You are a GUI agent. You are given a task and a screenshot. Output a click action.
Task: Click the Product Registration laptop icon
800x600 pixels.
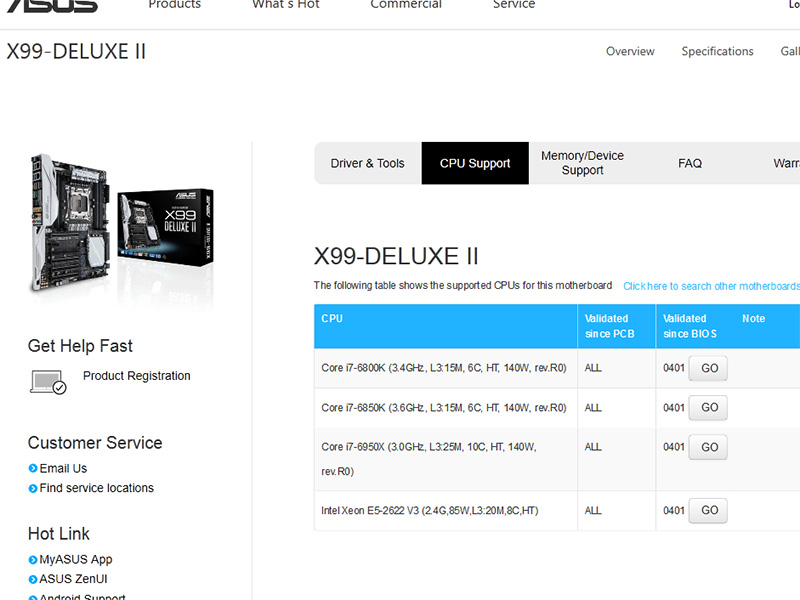point(48,382)
